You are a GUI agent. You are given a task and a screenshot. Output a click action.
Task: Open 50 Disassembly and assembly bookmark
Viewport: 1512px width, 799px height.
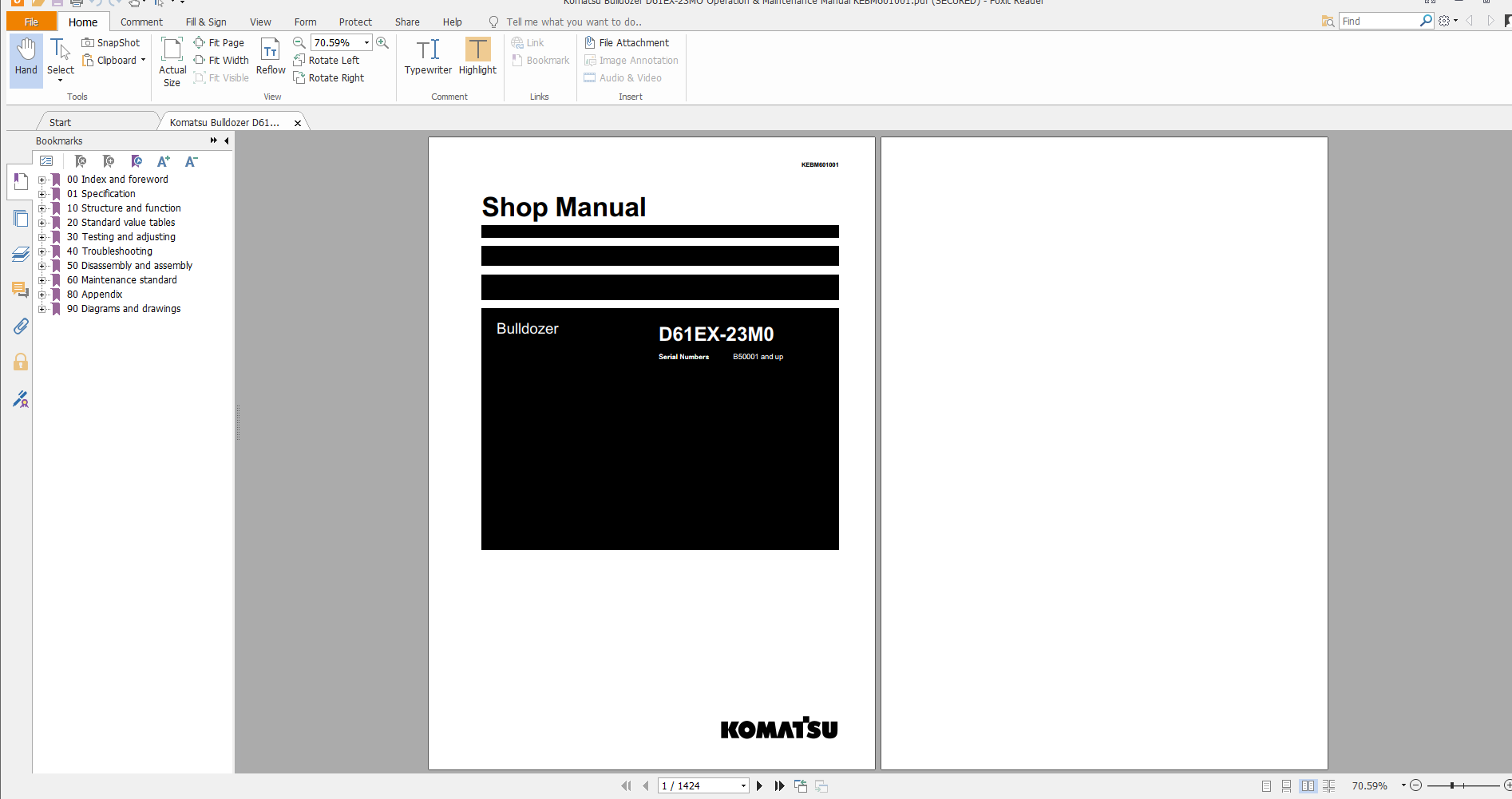click(x=129, y=266)
